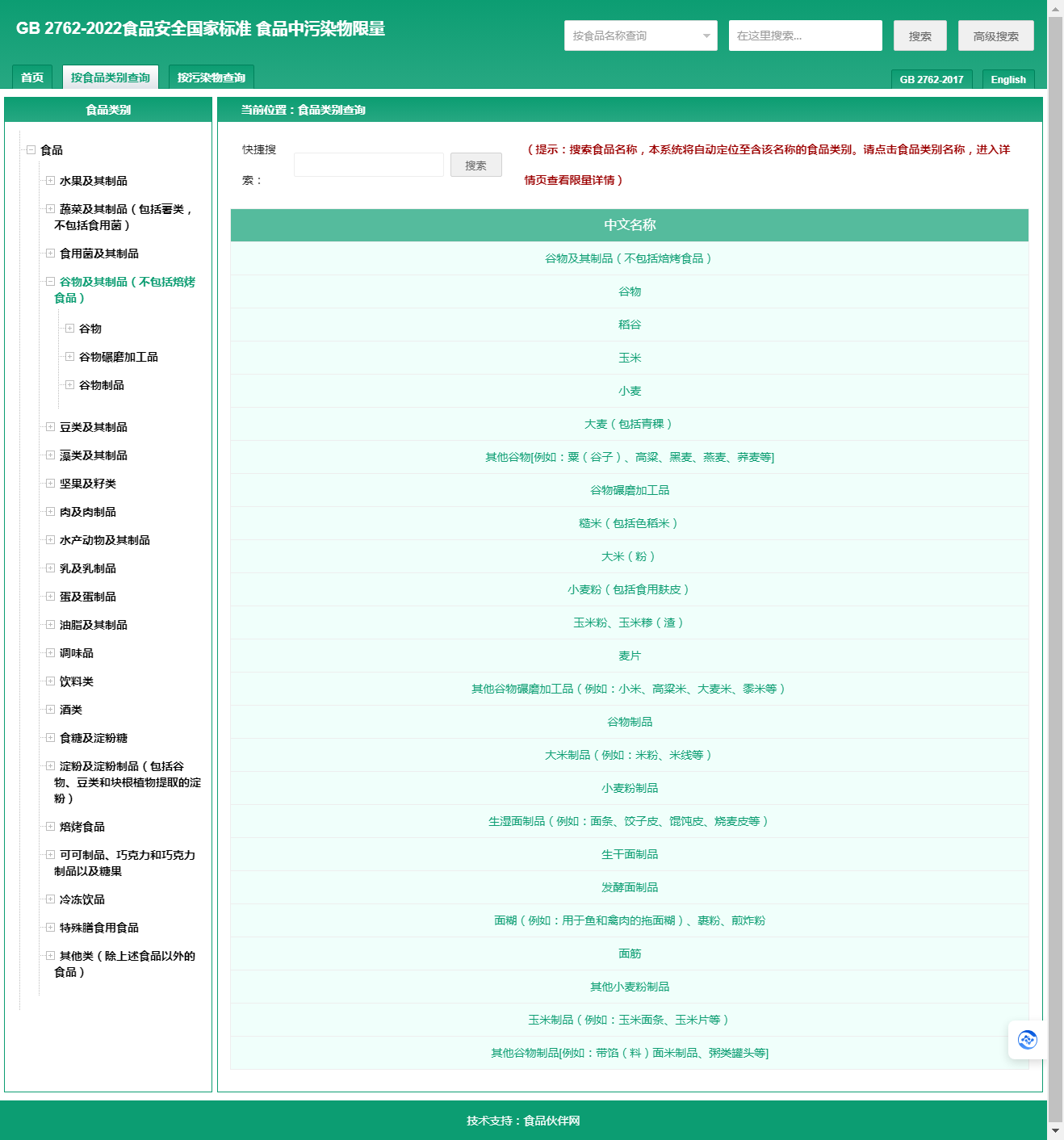This screenshot has height=1140, width=1064.
Task: Open the 生湿面制品 link
Action: 629,821
